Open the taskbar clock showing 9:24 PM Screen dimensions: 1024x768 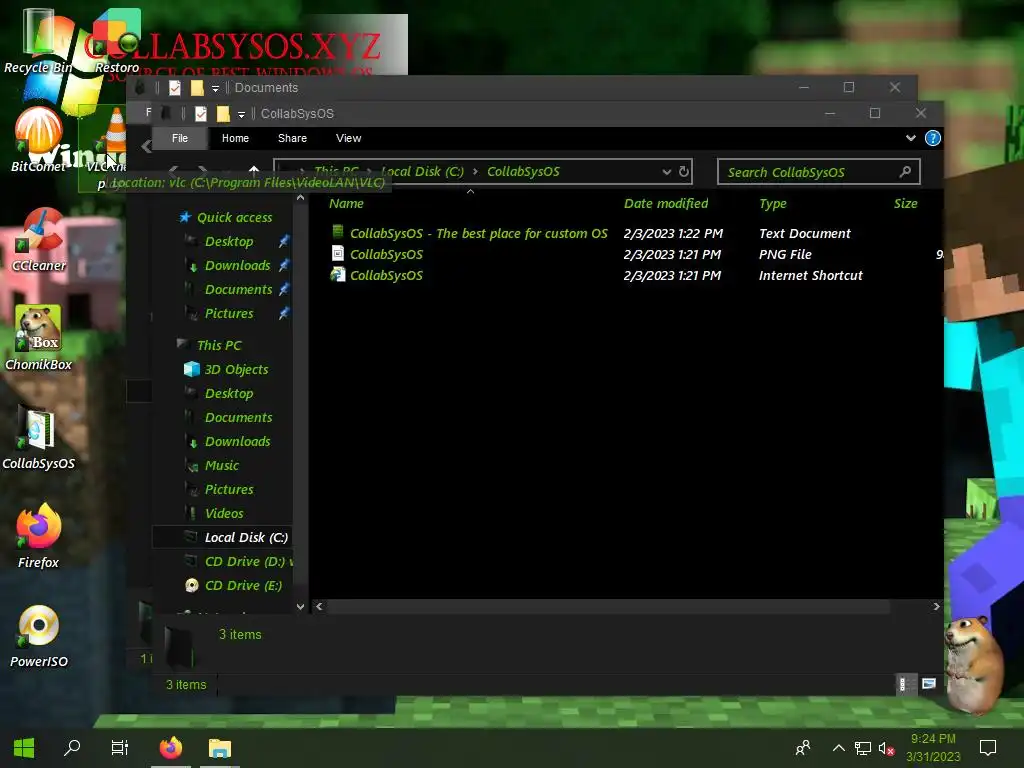[x=933, y=748]
